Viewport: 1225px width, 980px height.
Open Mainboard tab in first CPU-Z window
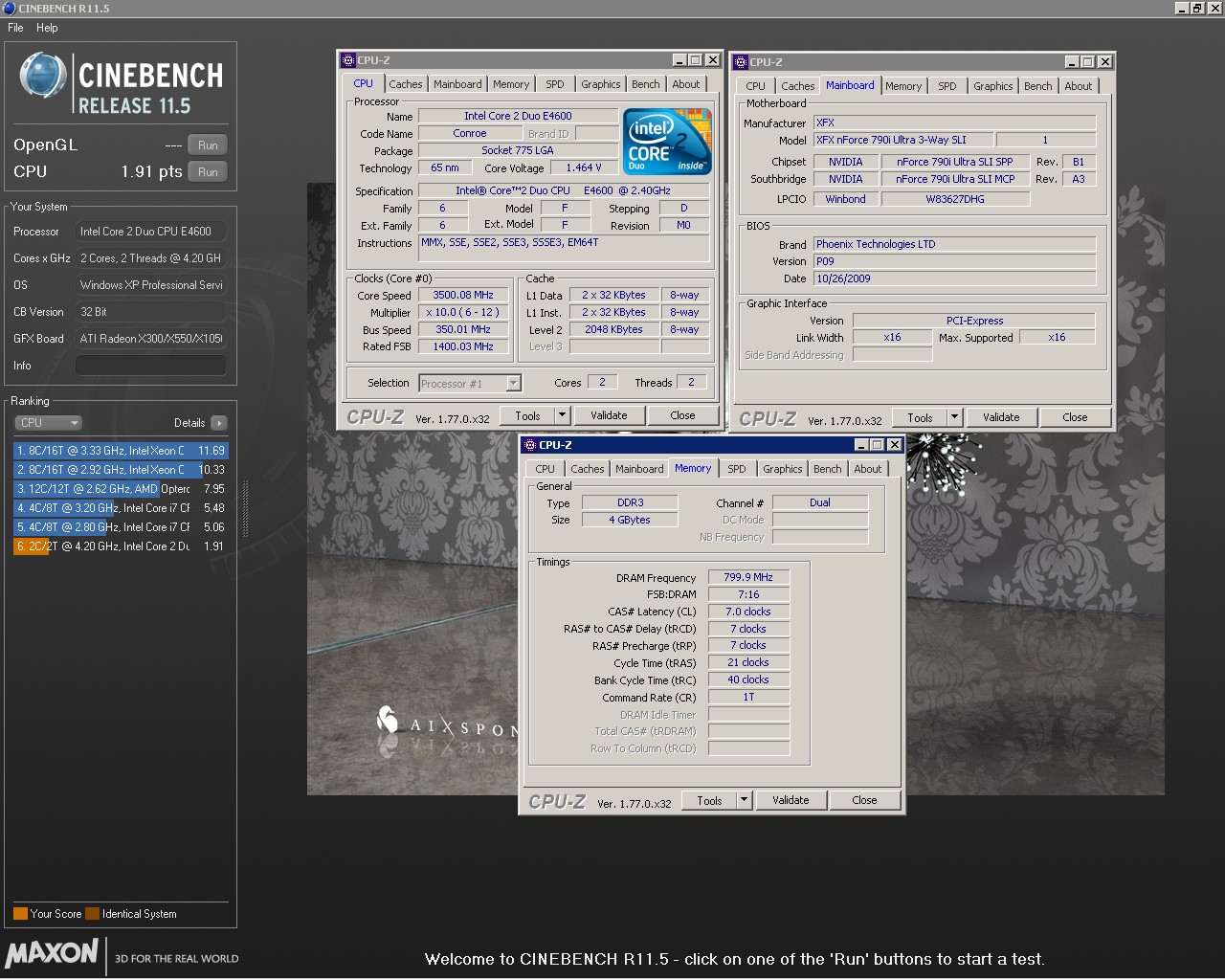point(457,84)
